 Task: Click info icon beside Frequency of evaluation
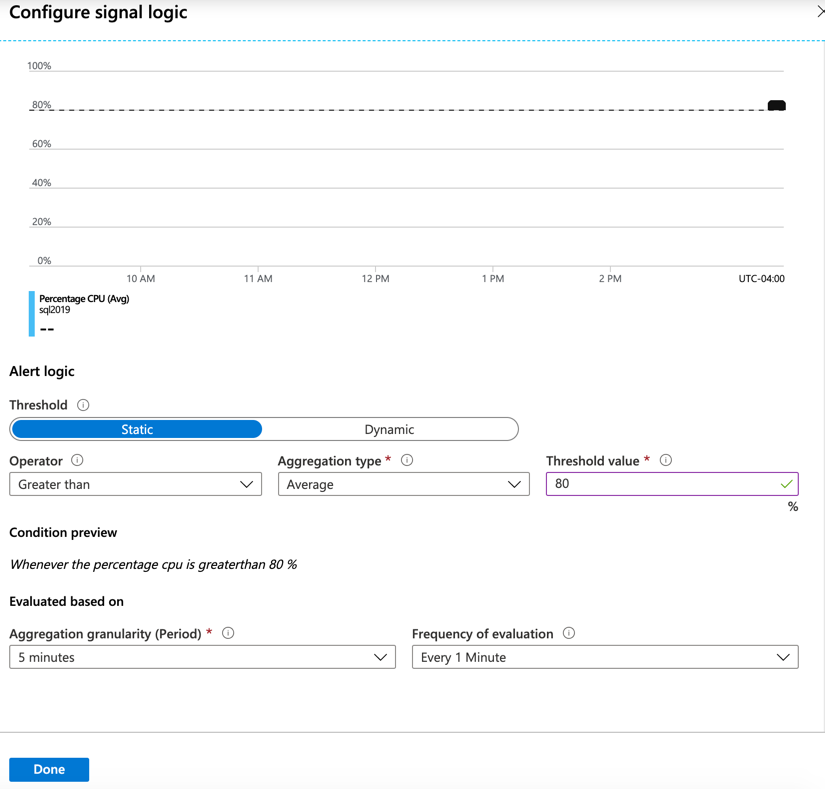click(569, 633)
